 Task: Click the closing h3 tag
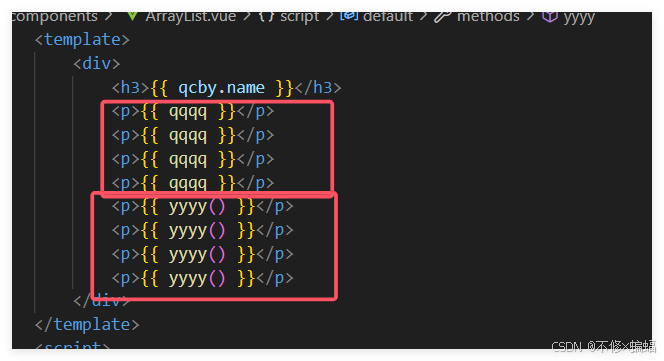click(x=318, y=88)
